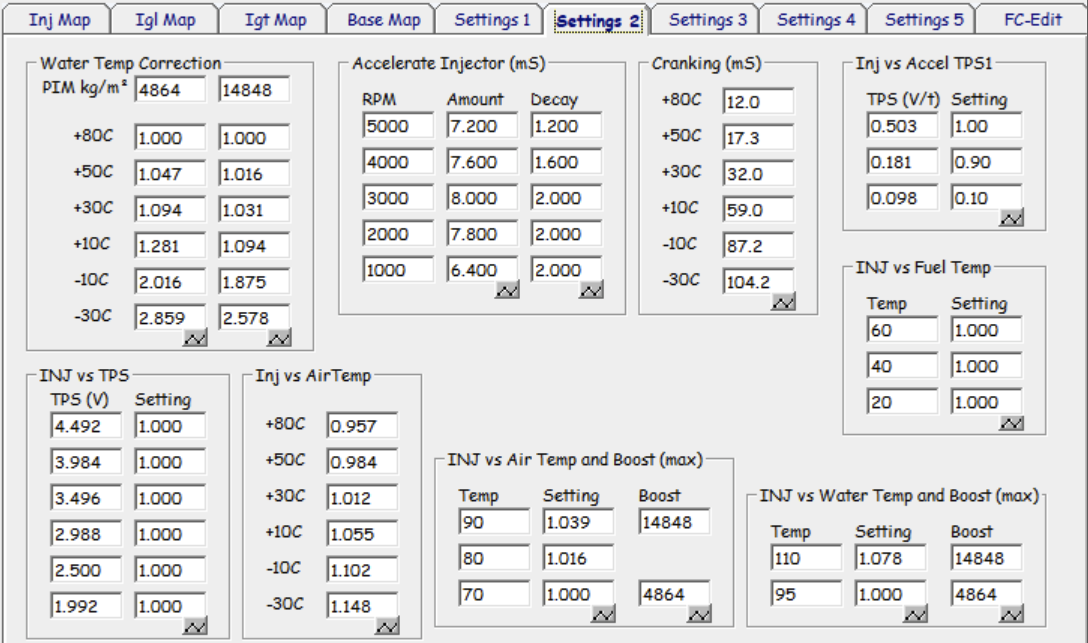Open Setting graph icon in Air Temp and Boost panel
The width and height of the screenshot is (1088, 643).
coord(603,613)
